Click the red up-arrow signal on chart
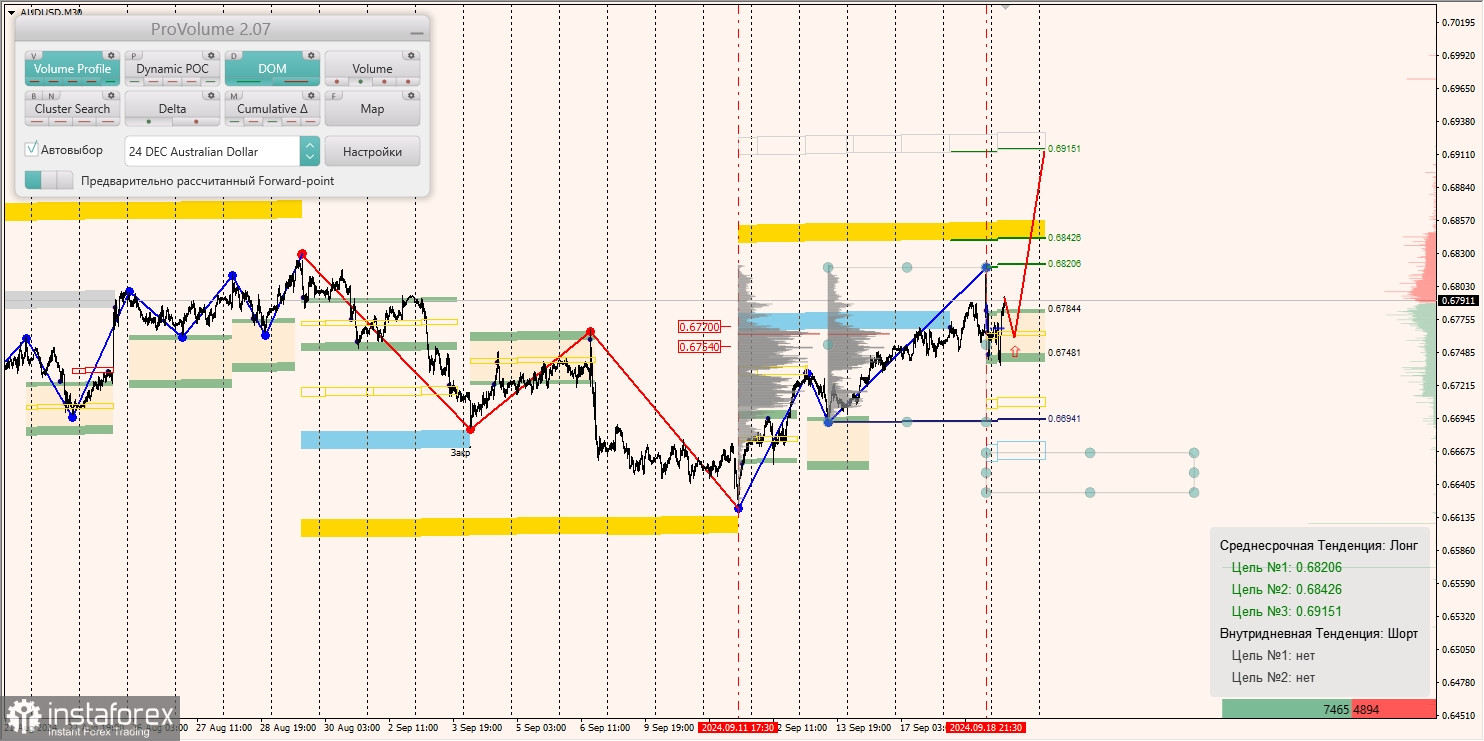Screen dimensions: 1484x741 pos(1015,351)
